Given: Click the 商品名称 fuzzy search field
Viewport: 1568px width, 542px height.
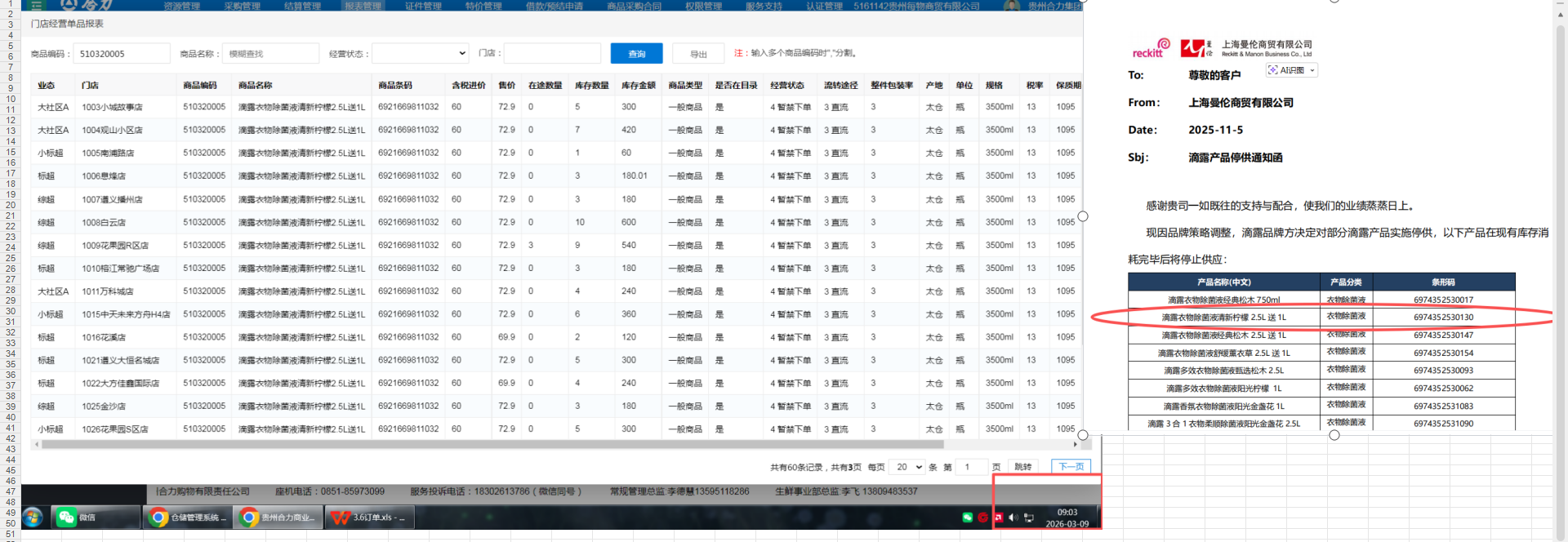Looking at the screenshot, I should tap(270, 54).
